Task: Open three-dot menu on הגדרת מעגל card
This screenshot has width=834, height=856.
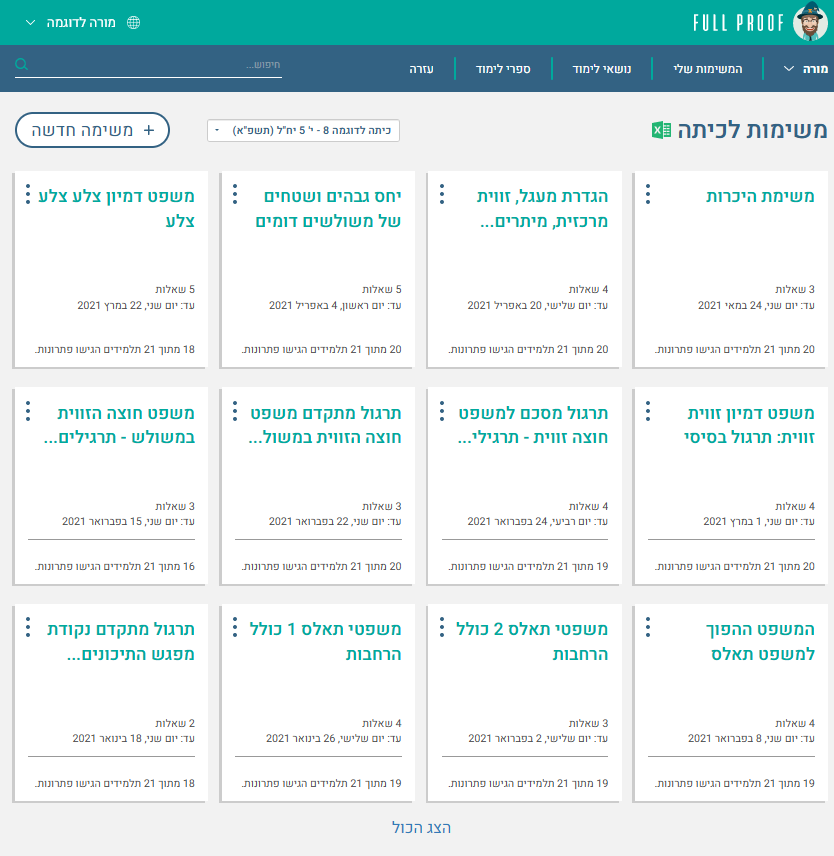Action: click(x=441, y=195)
